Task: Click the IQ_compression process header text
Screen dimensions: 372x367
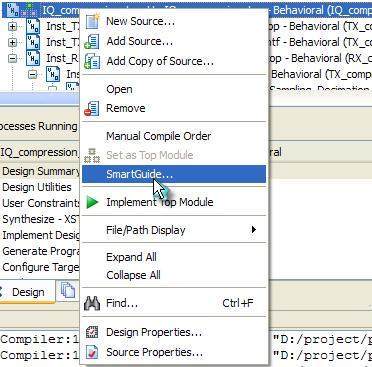Action: (39, 152)
